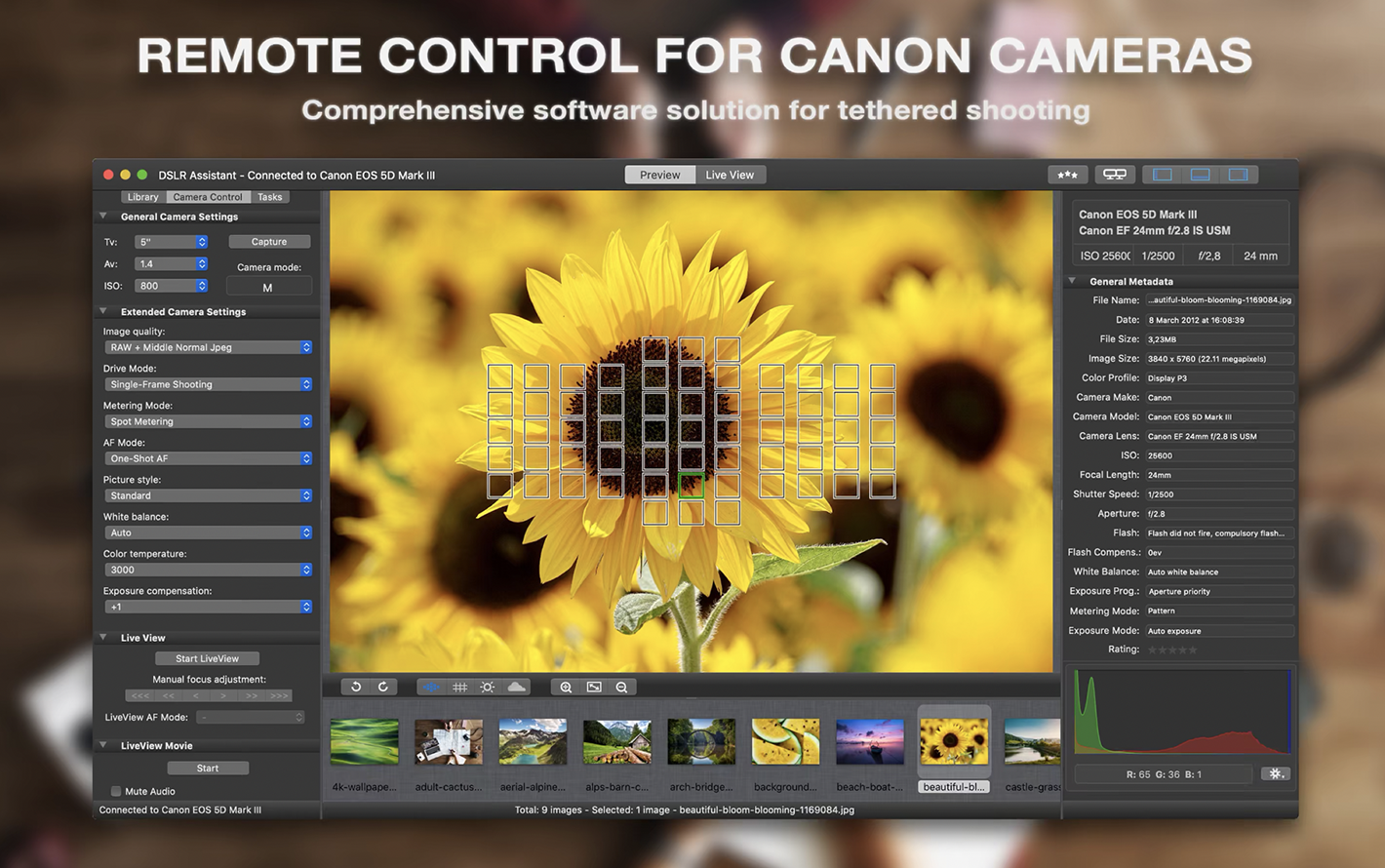Open the Exposure compensation dropdown
The width and height of the screenshot is (1385, 868).
pyautogui.click(x=209, y=607)
